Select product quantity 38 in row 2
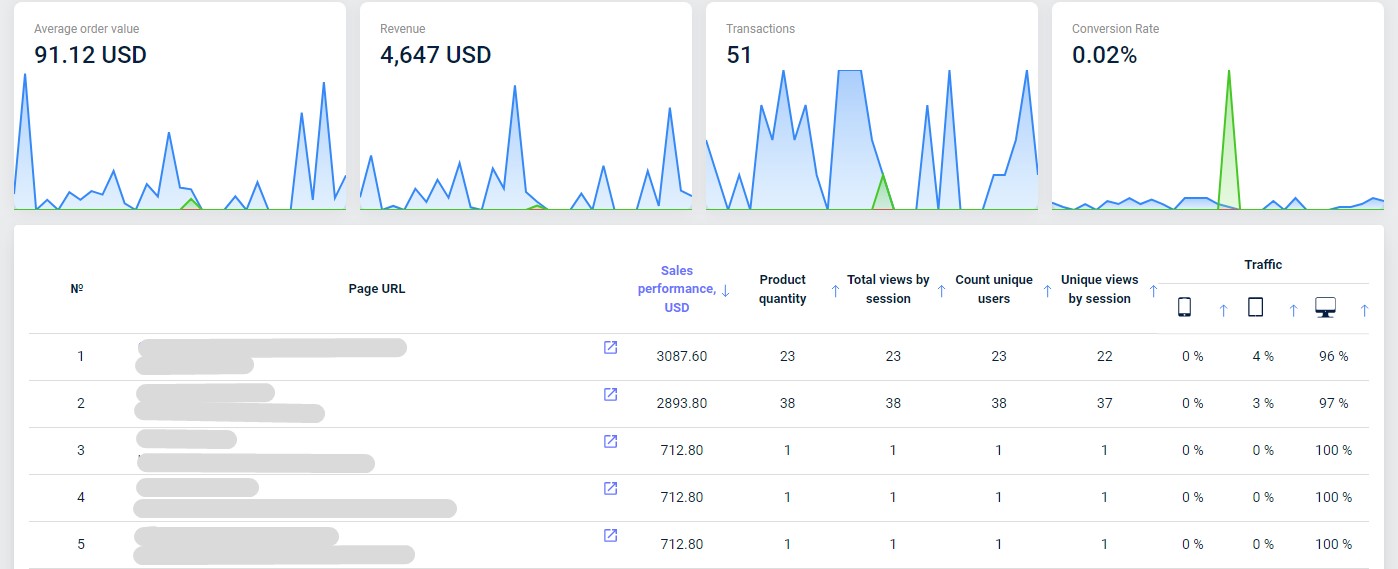The image size is (1398, 569). [x=787, y=403]
